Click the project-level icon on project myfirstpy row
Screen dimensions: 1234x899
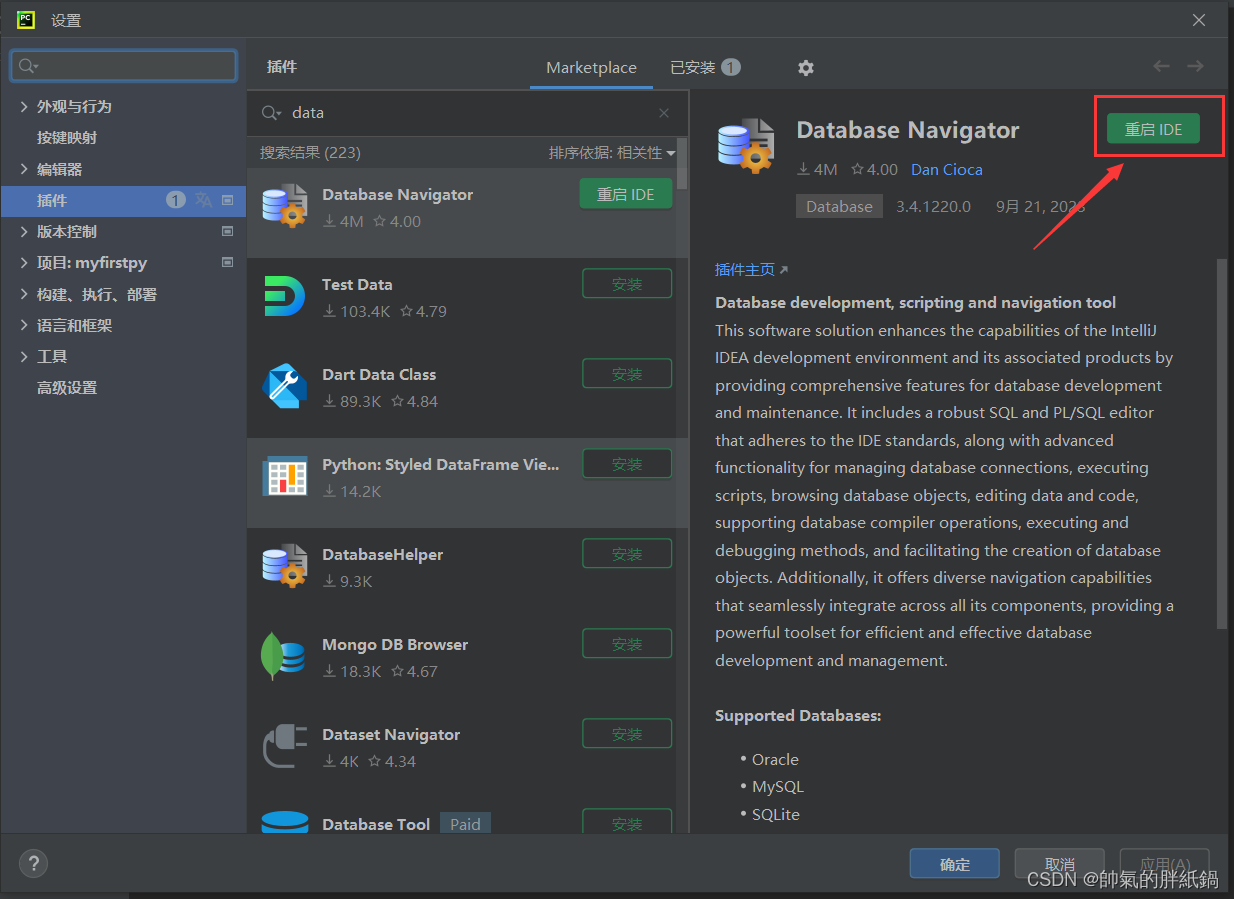(227, 262)
